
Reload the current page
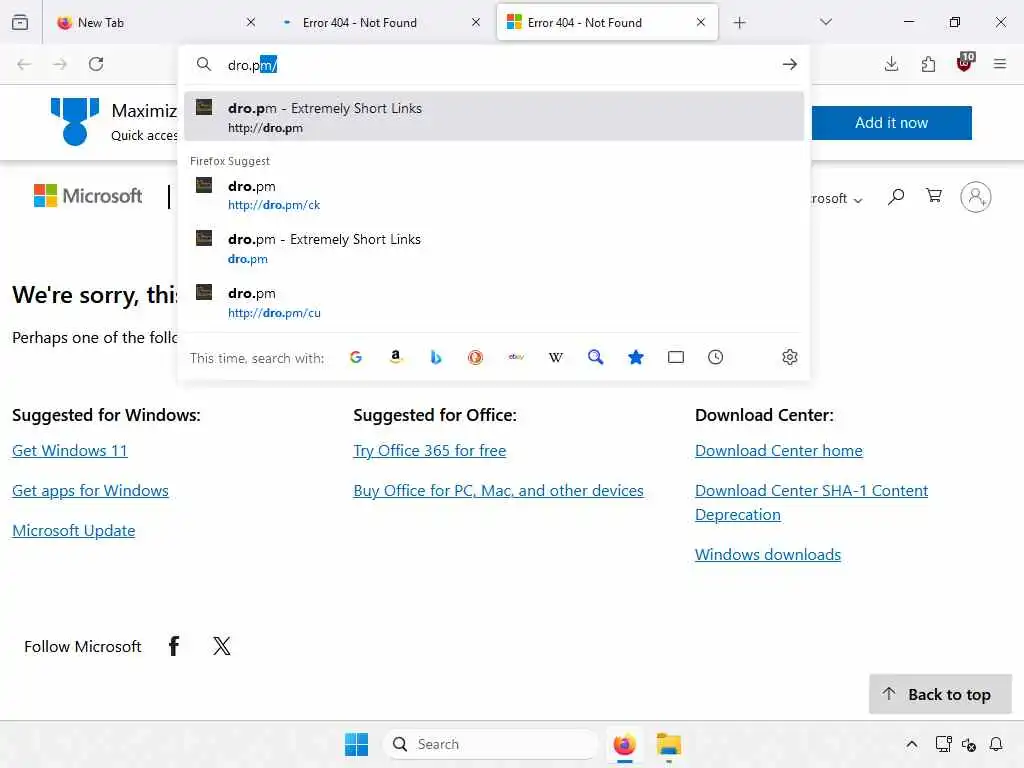(96, 64)
